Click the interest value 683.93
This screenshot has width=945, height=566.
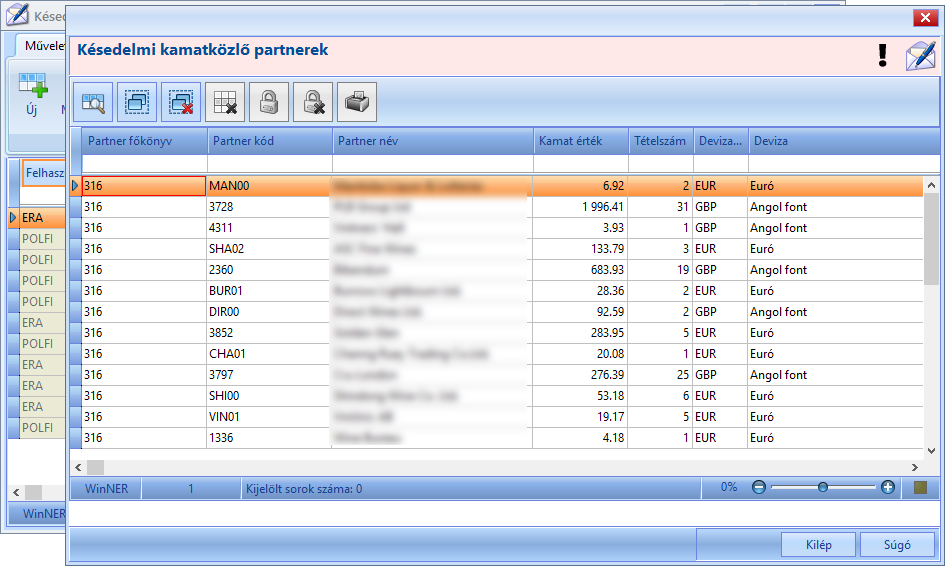[x=607, y=270]
